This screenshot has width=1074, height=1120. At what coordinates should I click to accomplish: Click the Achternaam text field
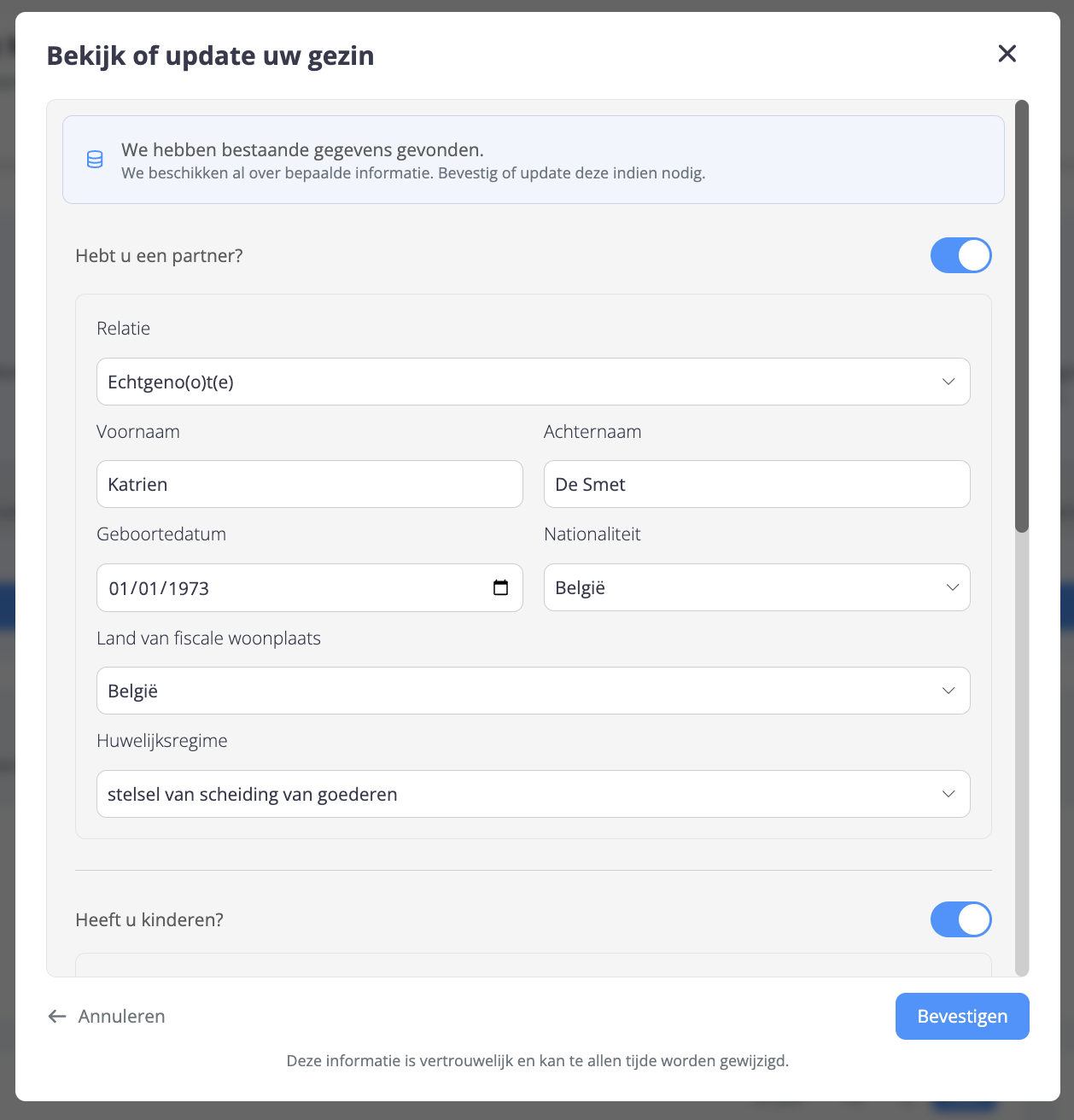click(x=756, y=484)
